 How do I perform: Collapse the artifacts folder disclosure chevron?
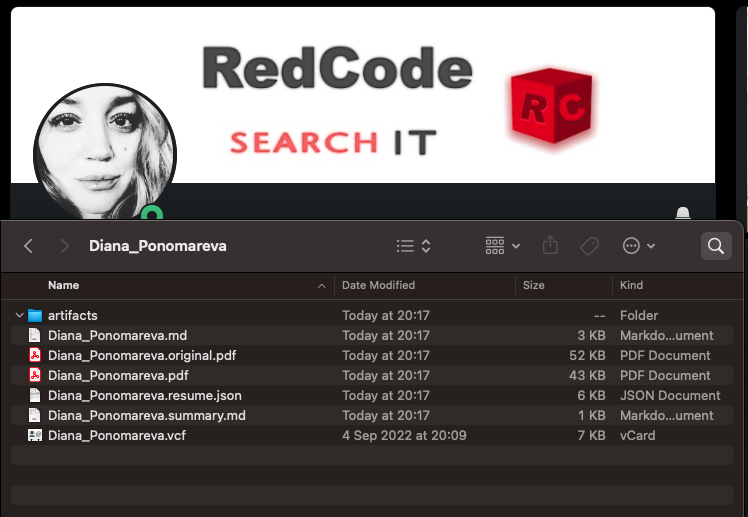click(20, 315)
